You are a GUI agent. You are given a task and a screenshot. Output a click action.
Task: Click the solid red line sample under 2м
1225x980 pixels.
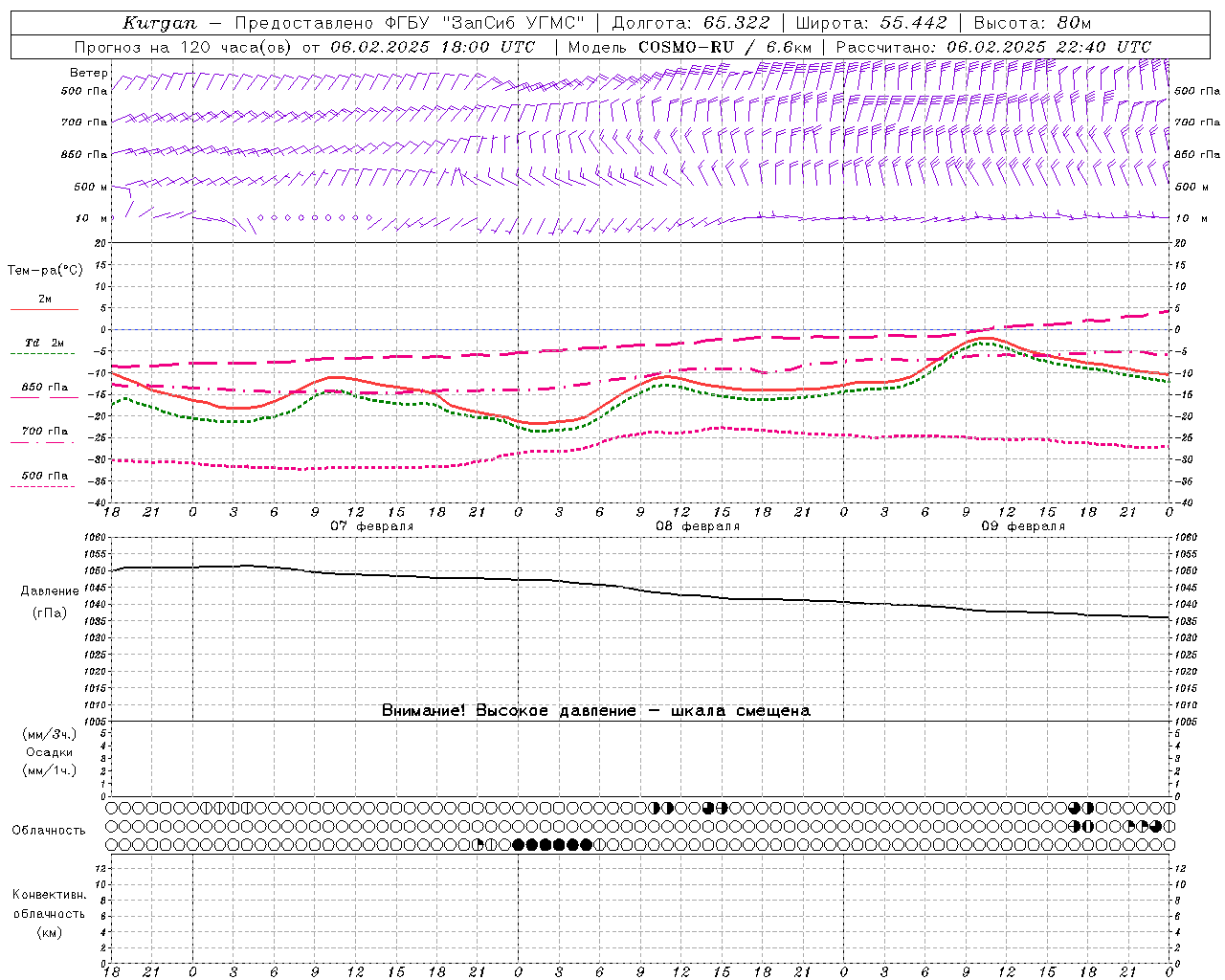pyautogui.click(x=44, y=310)
